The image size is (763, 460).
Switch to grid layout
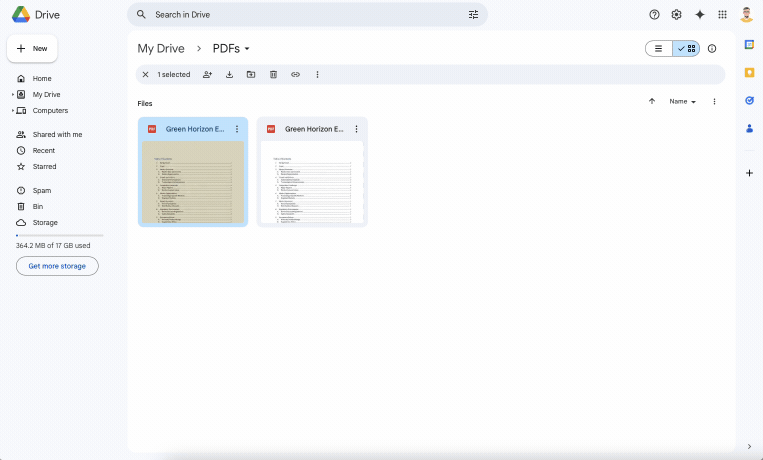(686, 49)
